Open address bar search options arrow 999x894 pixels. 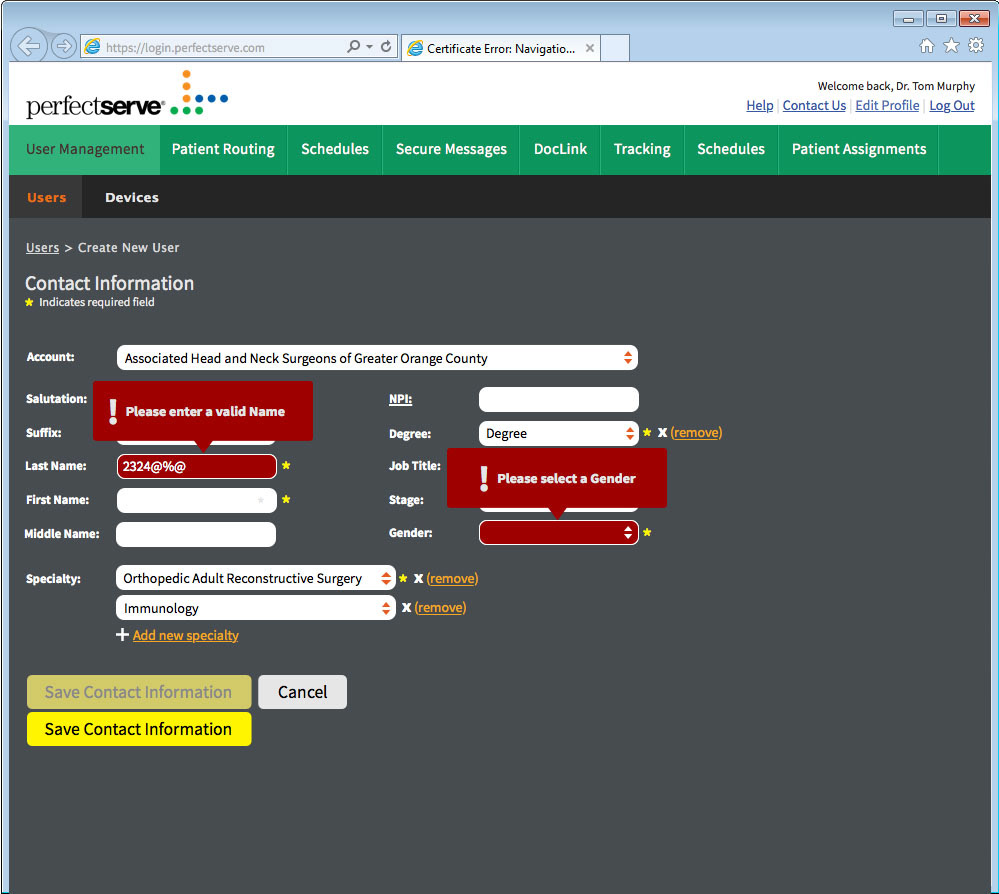point(370,46)
